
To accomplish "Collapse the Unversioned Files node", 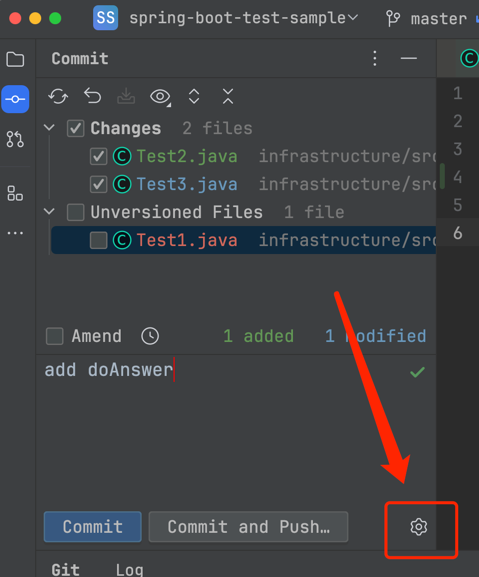I will coord(49,212).
